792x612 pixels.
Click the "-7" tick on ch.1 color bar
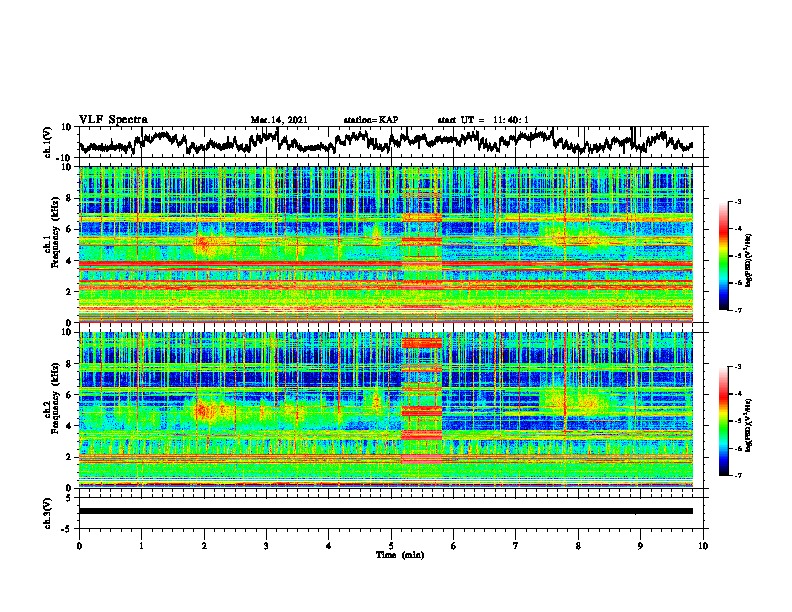tap(738, 311)
